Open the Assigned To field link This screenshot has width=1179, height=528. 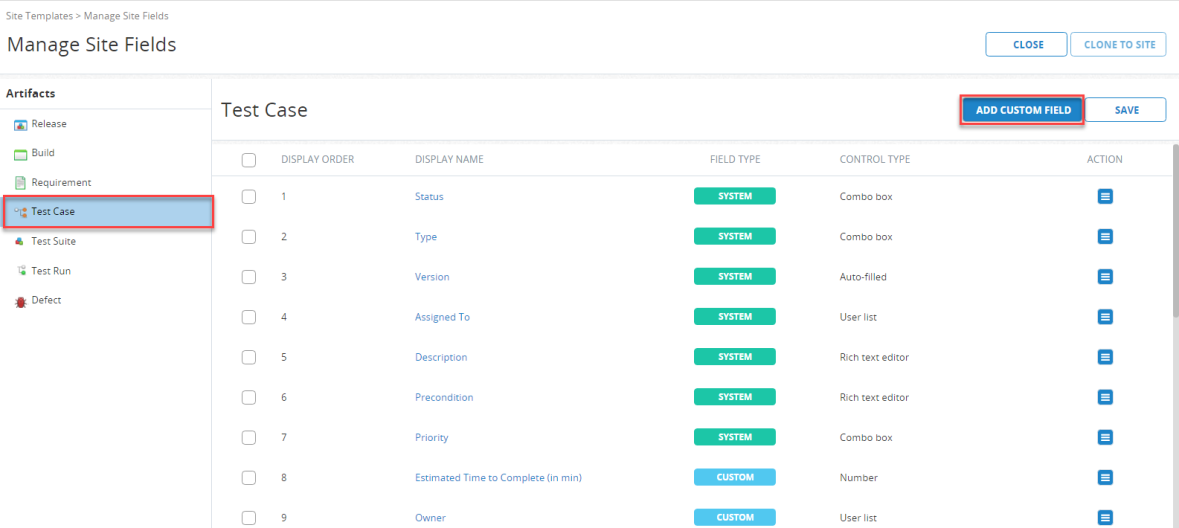(x=442, y=317)
